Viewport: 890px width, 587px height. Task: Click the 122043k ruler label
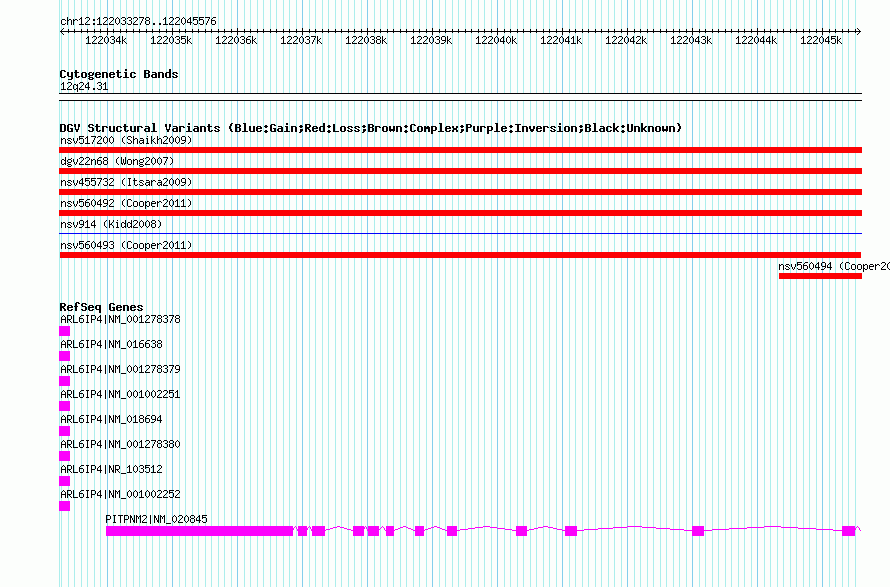pos(691,40)
